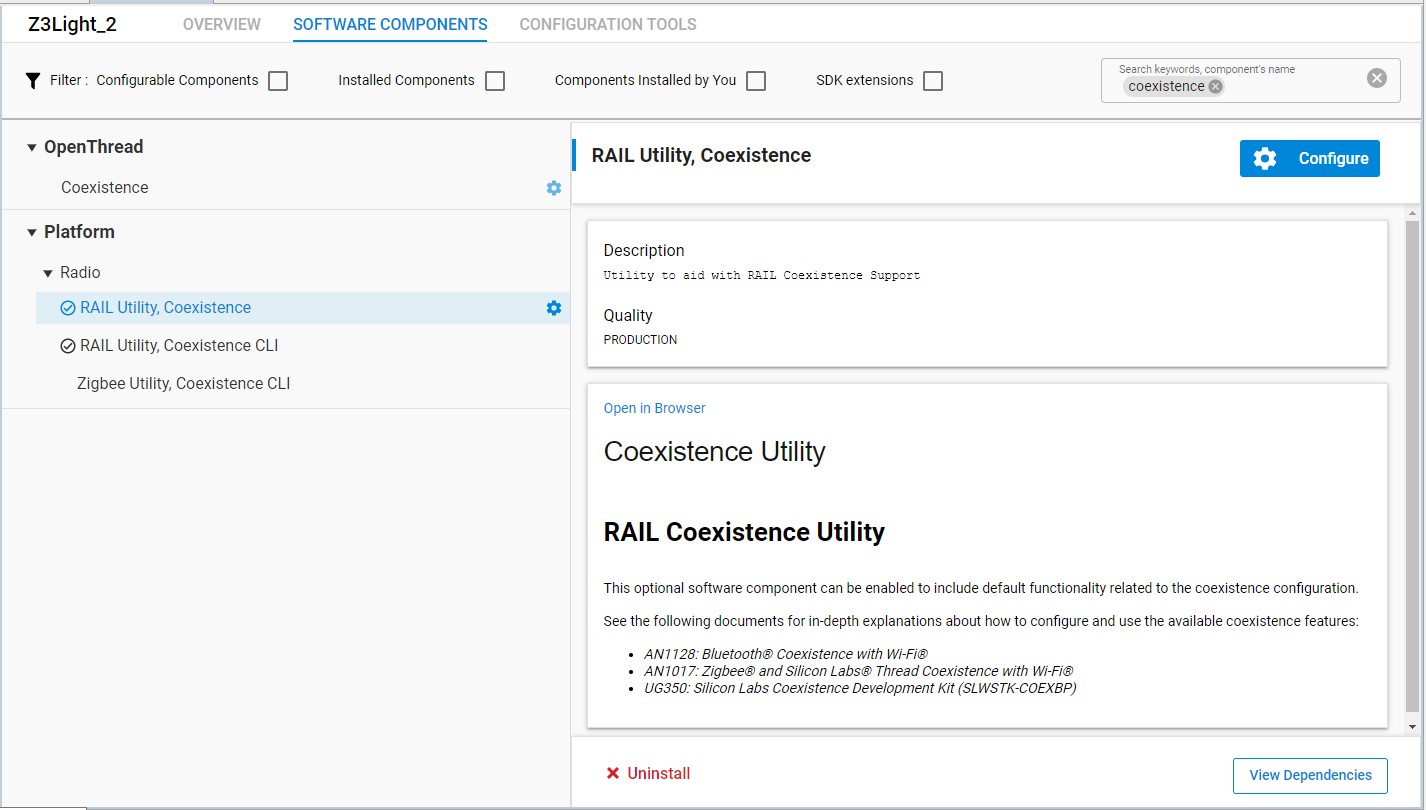This screenshot has width=1426, height=810.
Task: Click the RAIL Coexistence Utility heading
Action: click(744, 532)
